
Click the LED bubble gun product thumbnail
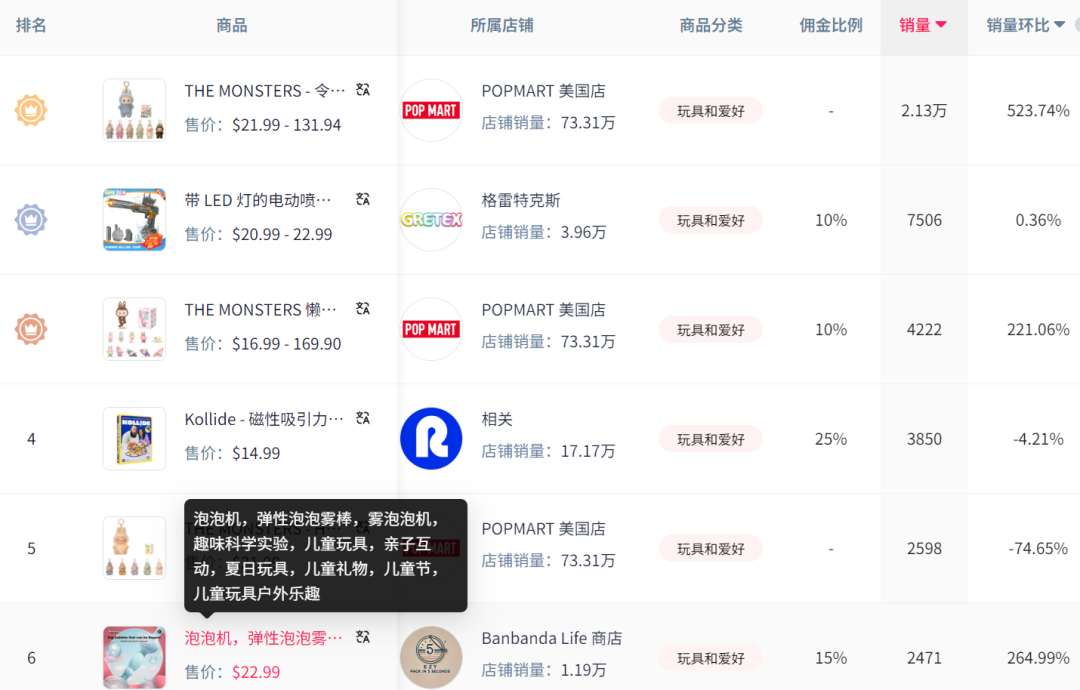[134, 219]
